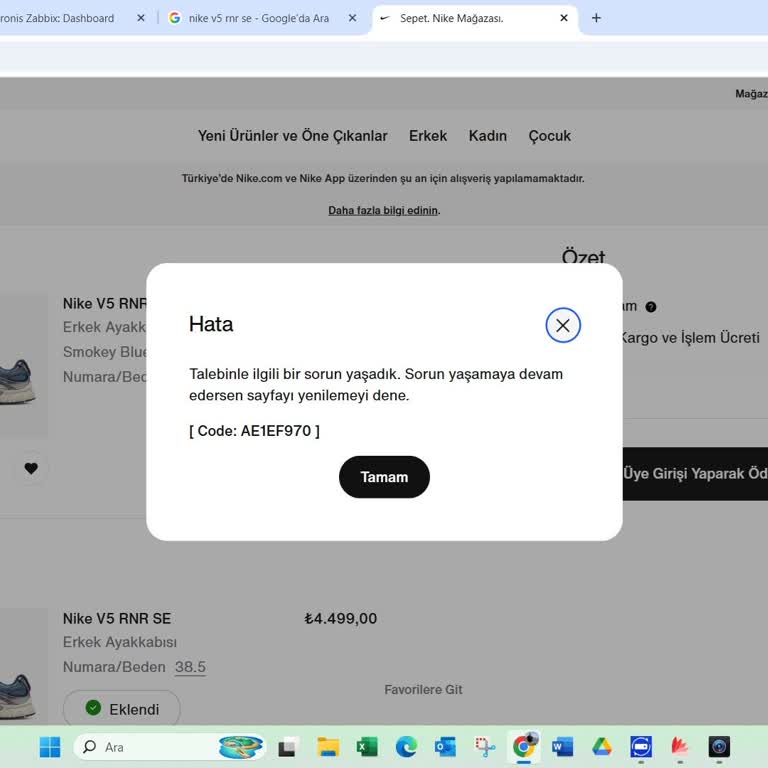
Task: Click the help question-mark icon in Özet
Action: (650, 307)
